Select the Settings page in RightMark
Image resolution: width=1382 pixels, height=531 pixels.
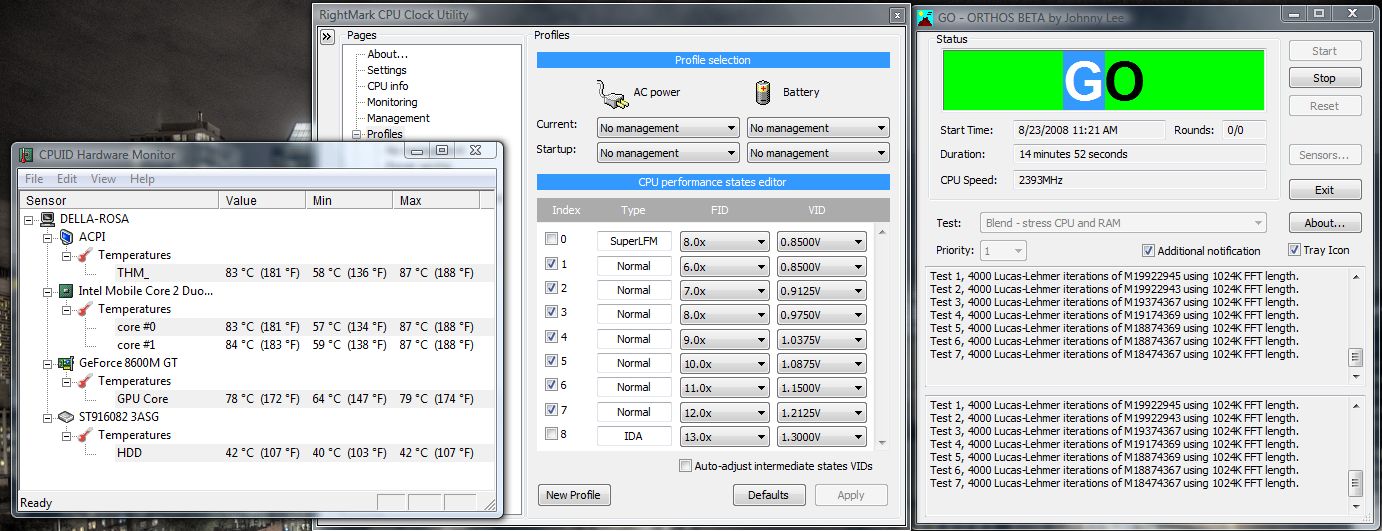[x=387, y=70]
